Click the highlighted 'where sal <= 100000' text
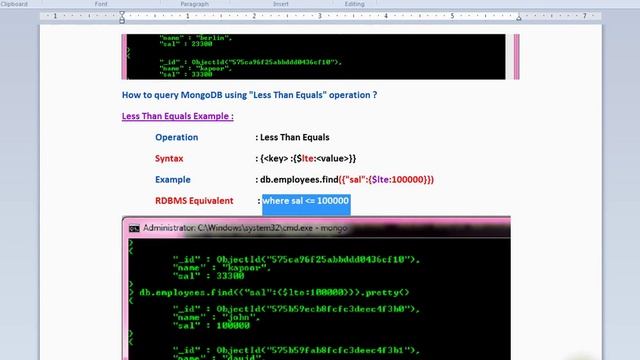Viewport: 640px width, 360px height. coord(306,201)
